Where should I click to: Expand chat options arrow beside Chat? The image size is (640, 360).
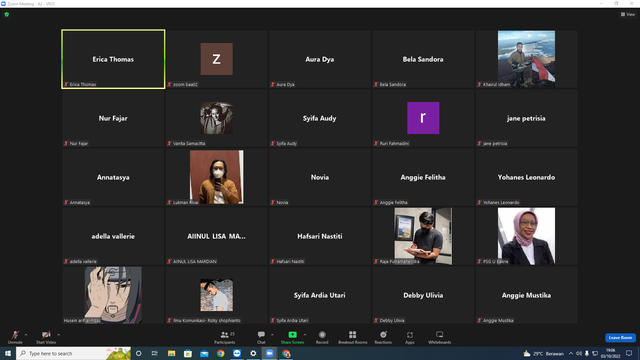(x=272, y=335)
